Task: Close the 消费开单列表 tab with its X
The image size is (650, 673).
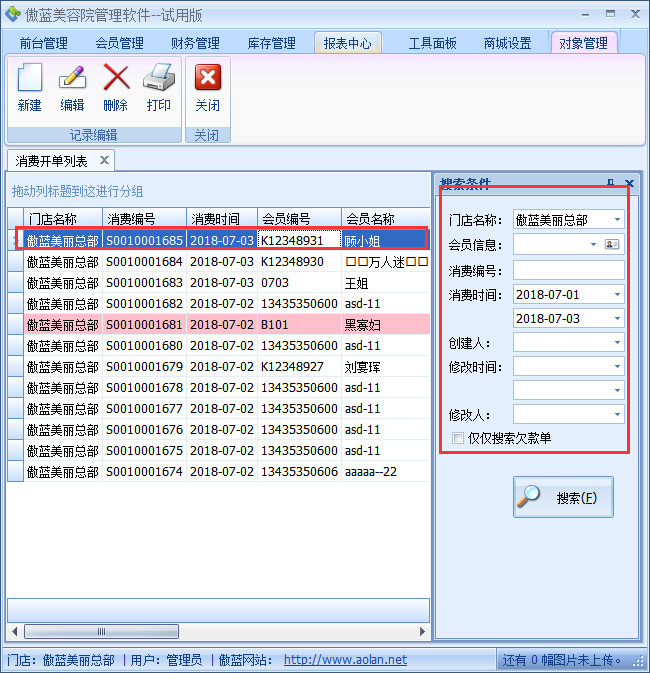Action: click(x=103, y=160)
